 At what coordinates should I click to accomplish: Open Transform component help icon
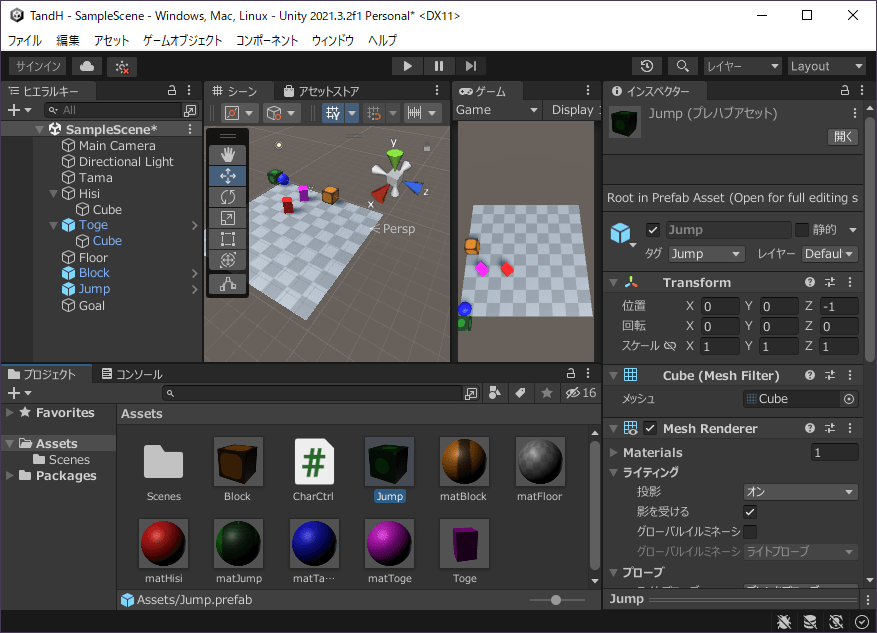[809, 282]
